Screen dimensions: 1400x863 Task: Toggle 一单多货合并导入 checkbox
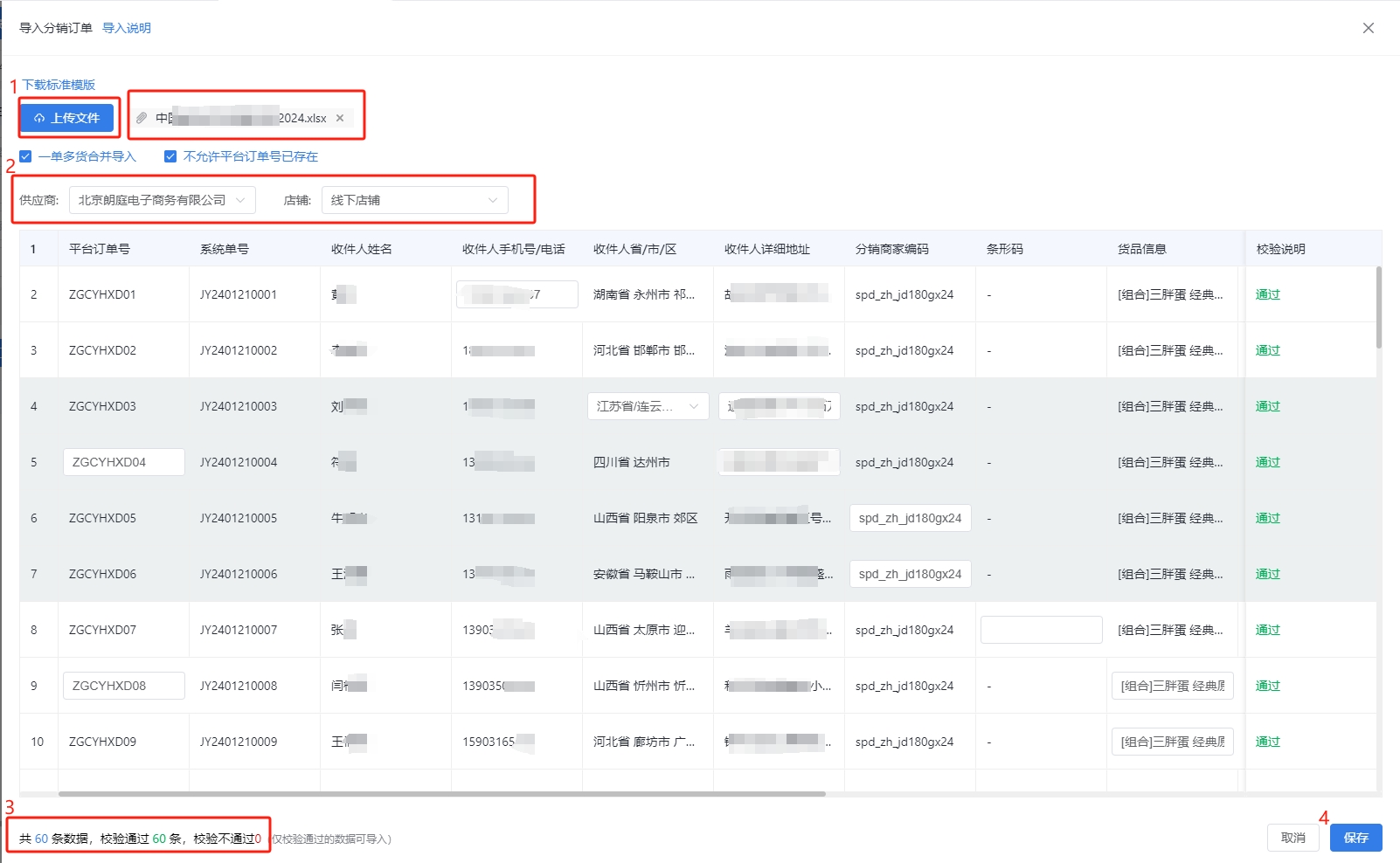pyautogui.click(x=26, y=156)
